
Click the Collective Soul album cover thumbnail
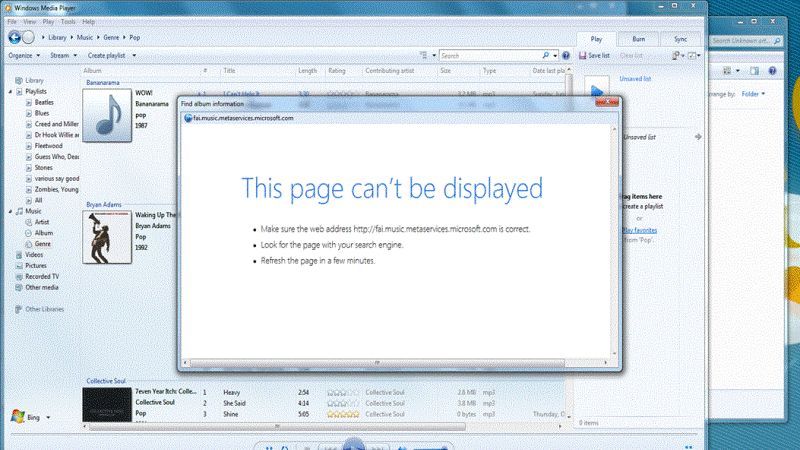pos(107,405)
